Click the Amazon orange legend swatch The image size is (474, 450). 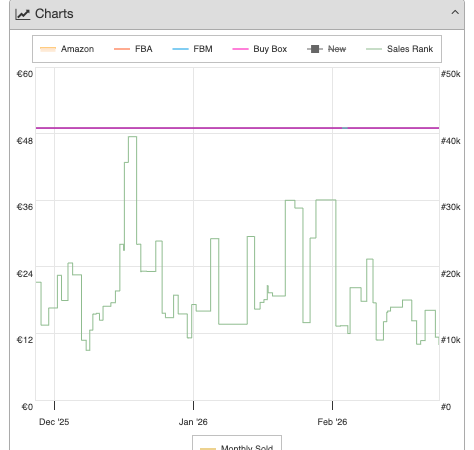(48, 49)
